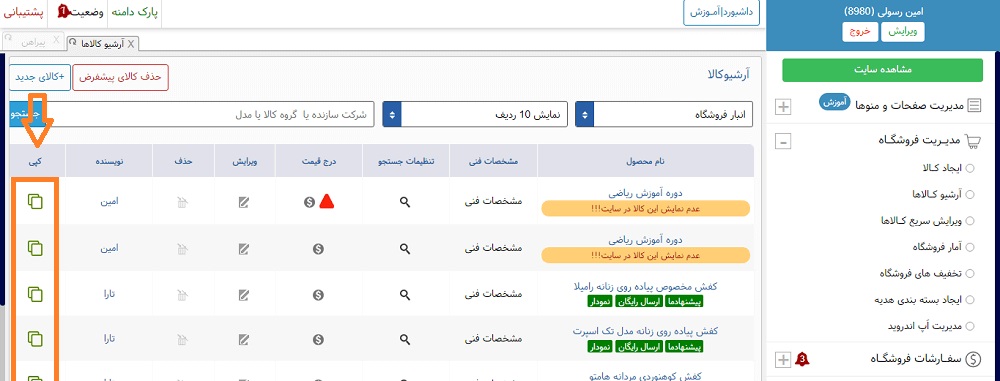Screen dimensions: 1000x381
Task: Edit the دوره آموزش ریاضی row with red triangle
Action: 244,202
